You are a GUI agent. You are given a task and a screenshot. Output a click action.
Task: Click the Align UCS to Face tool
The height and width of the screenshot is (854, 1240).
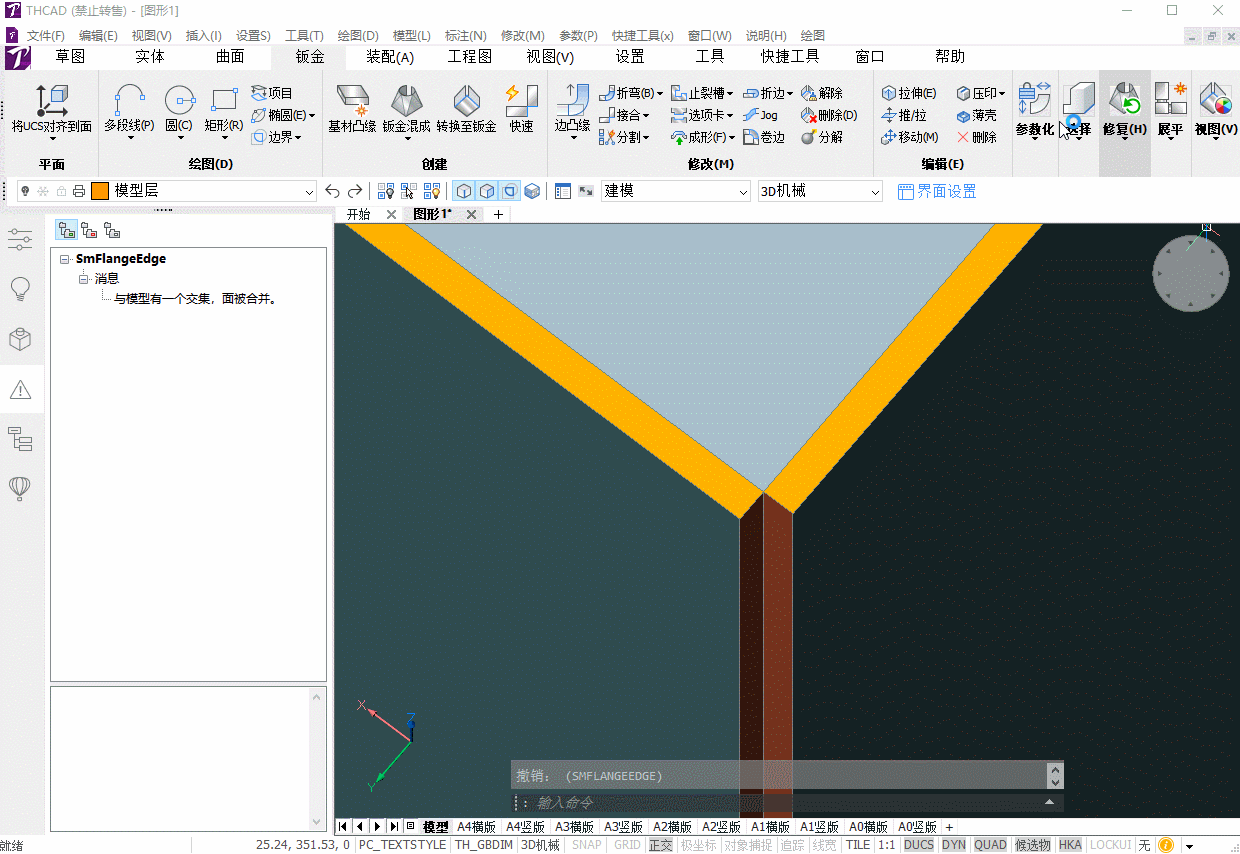pyautogui.click(x=51, y=109)
